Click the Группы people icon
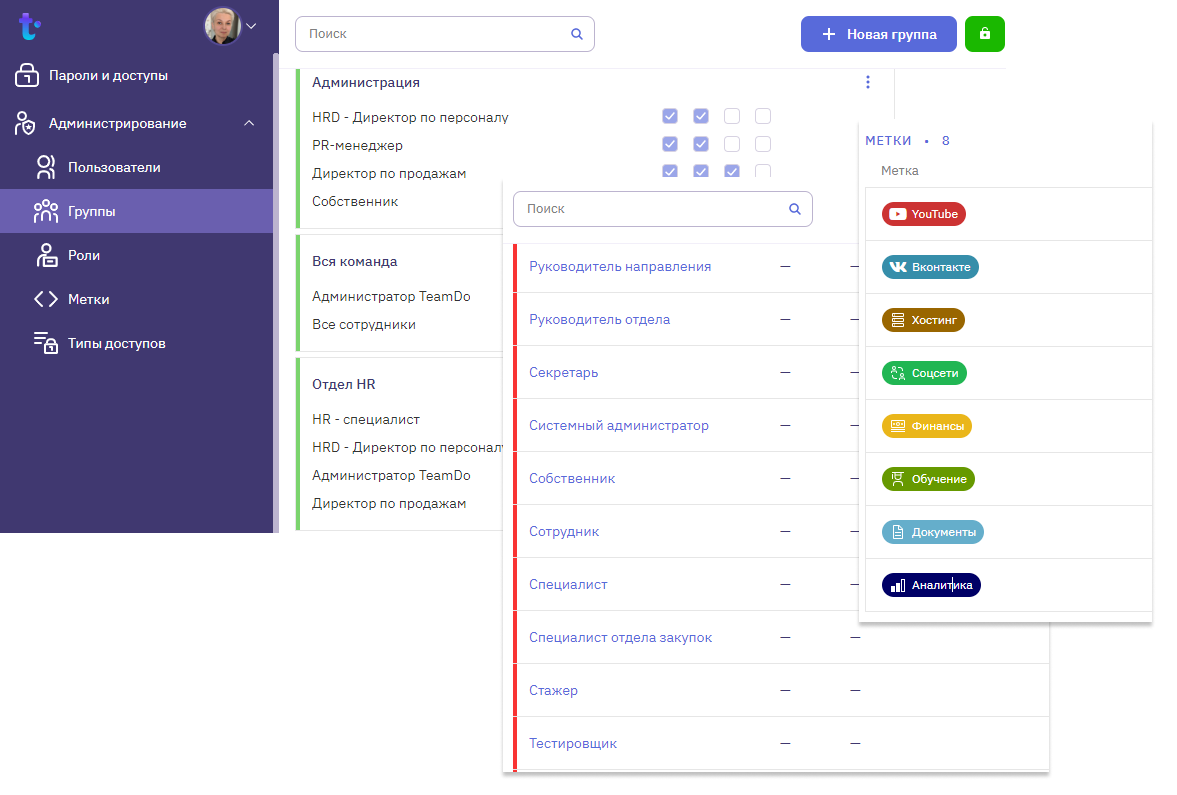 (46, 212)
